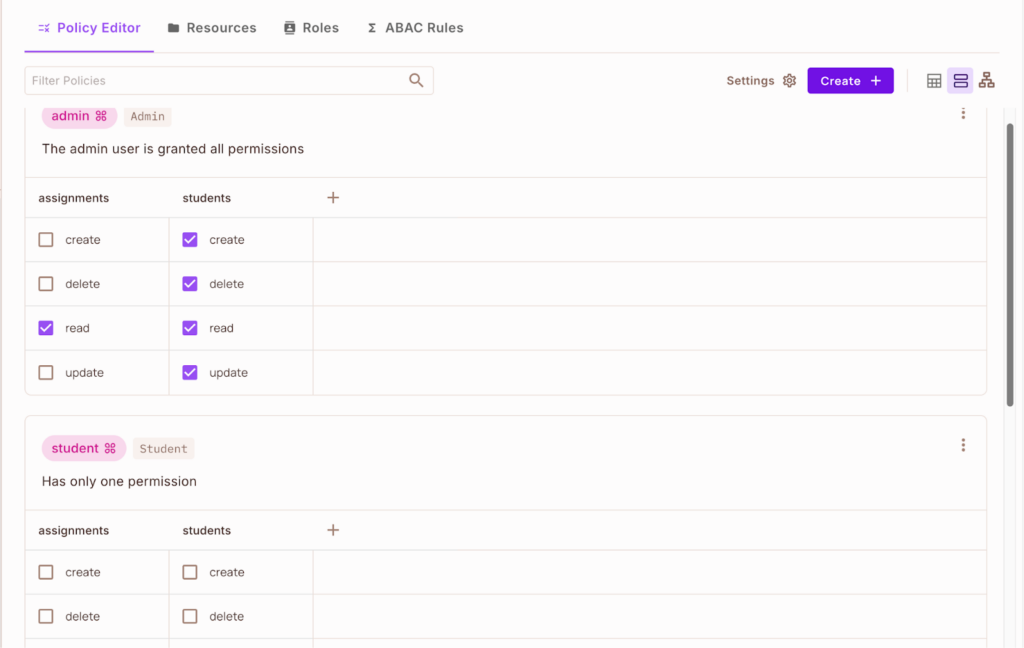Click the command icon inside the admin badge

(102, 116)
